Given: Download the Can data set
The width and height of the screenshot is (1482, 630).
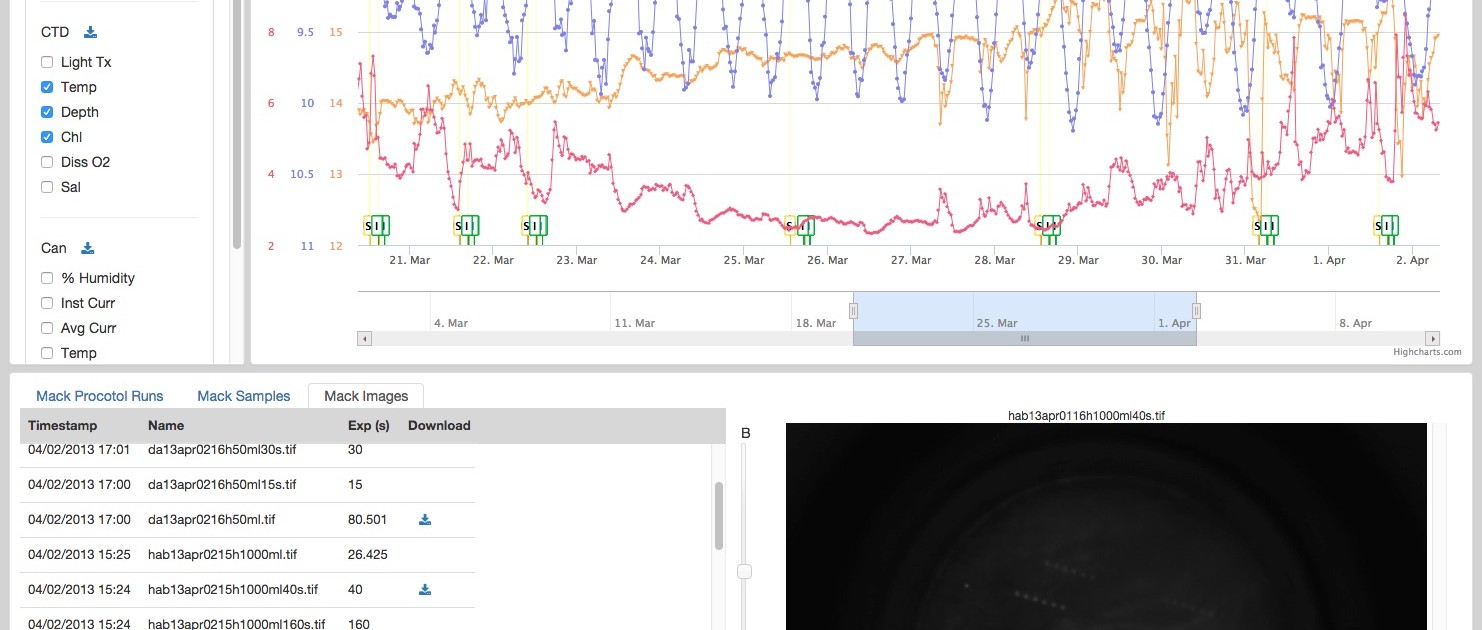Looking at the screenshot, I should click(87, 248).
